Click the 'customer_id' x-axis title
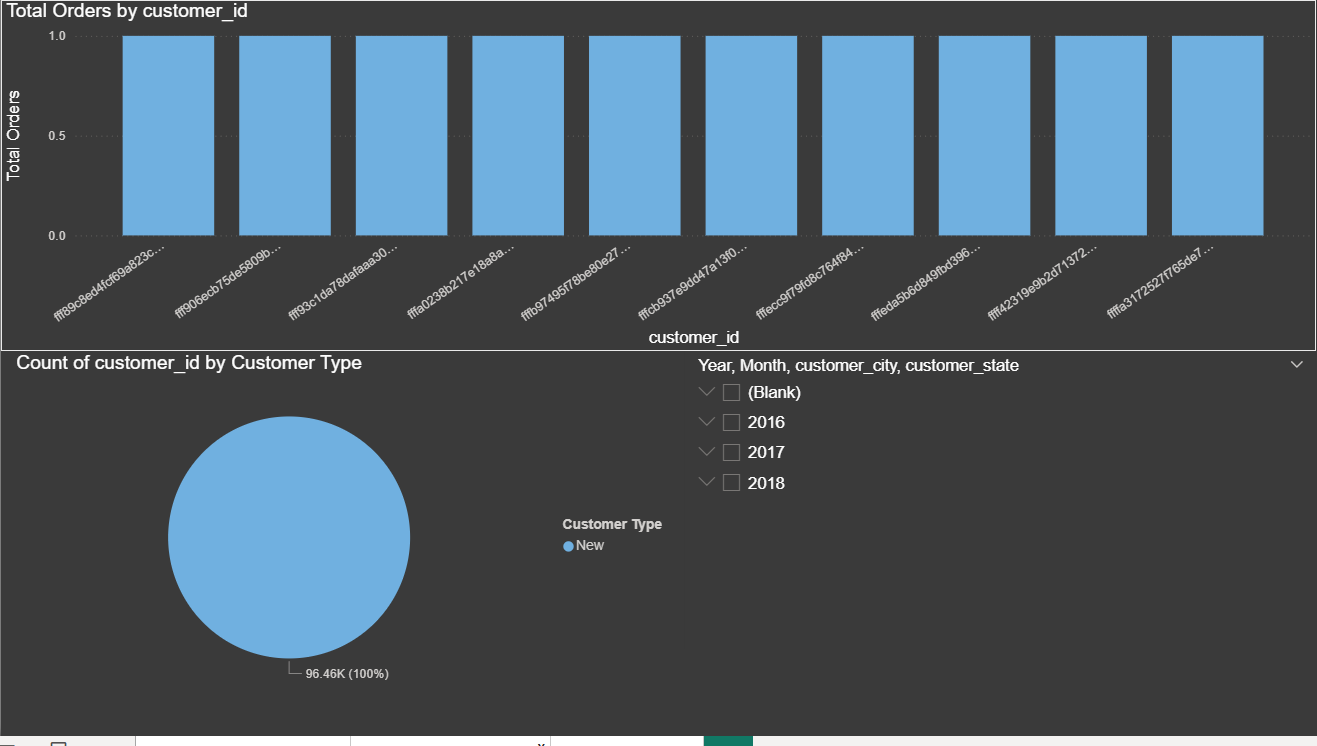 coord(694,338)
